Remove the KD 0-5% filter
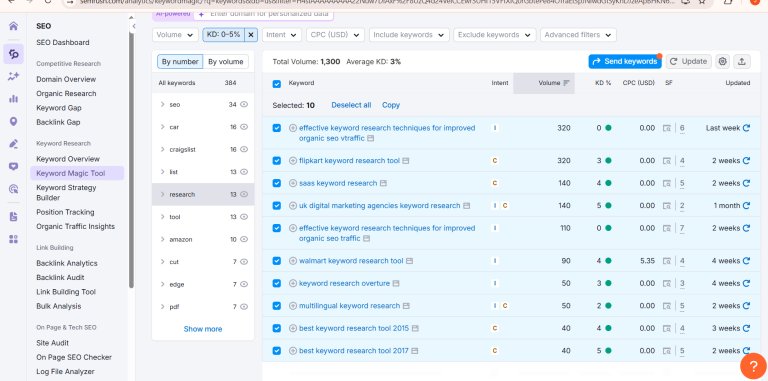The height and width of the screenshot is (381, 768). pos(251,35)
